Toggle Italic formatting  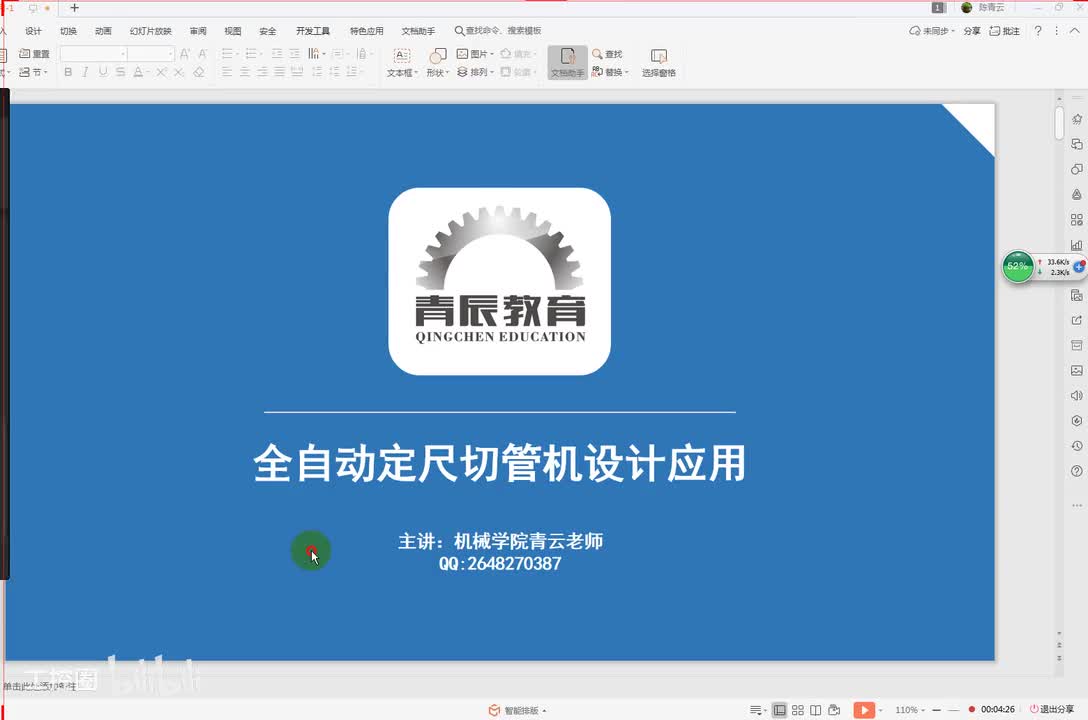(85, 72)
